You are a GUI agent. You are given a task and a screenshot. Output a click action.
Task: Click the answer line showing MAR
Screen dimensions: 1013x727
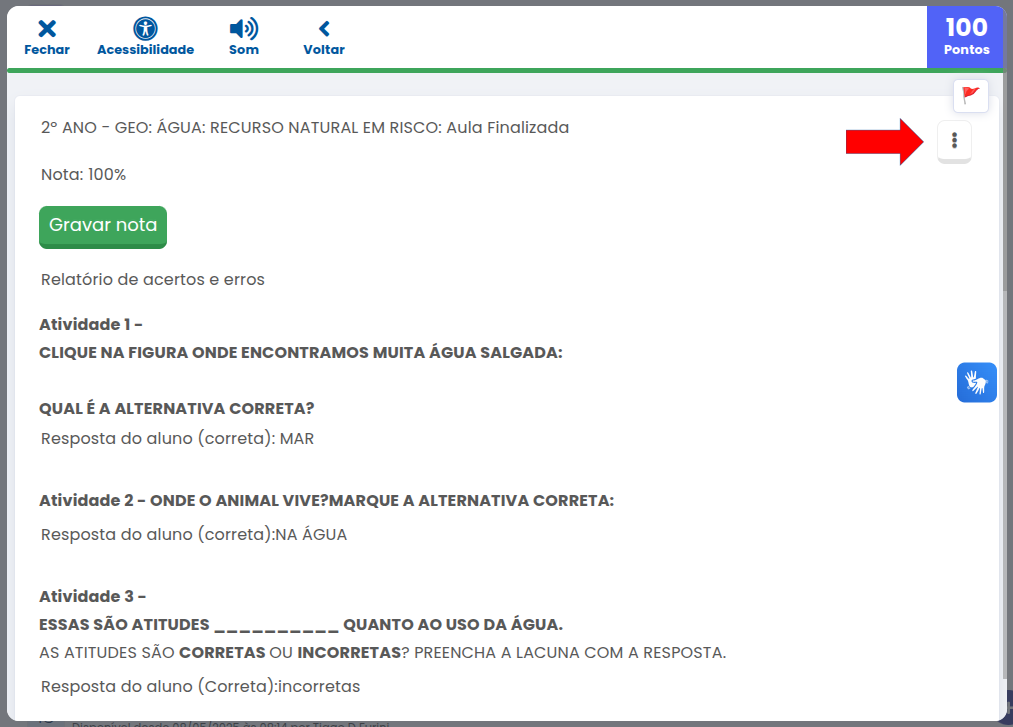(178, 439)
